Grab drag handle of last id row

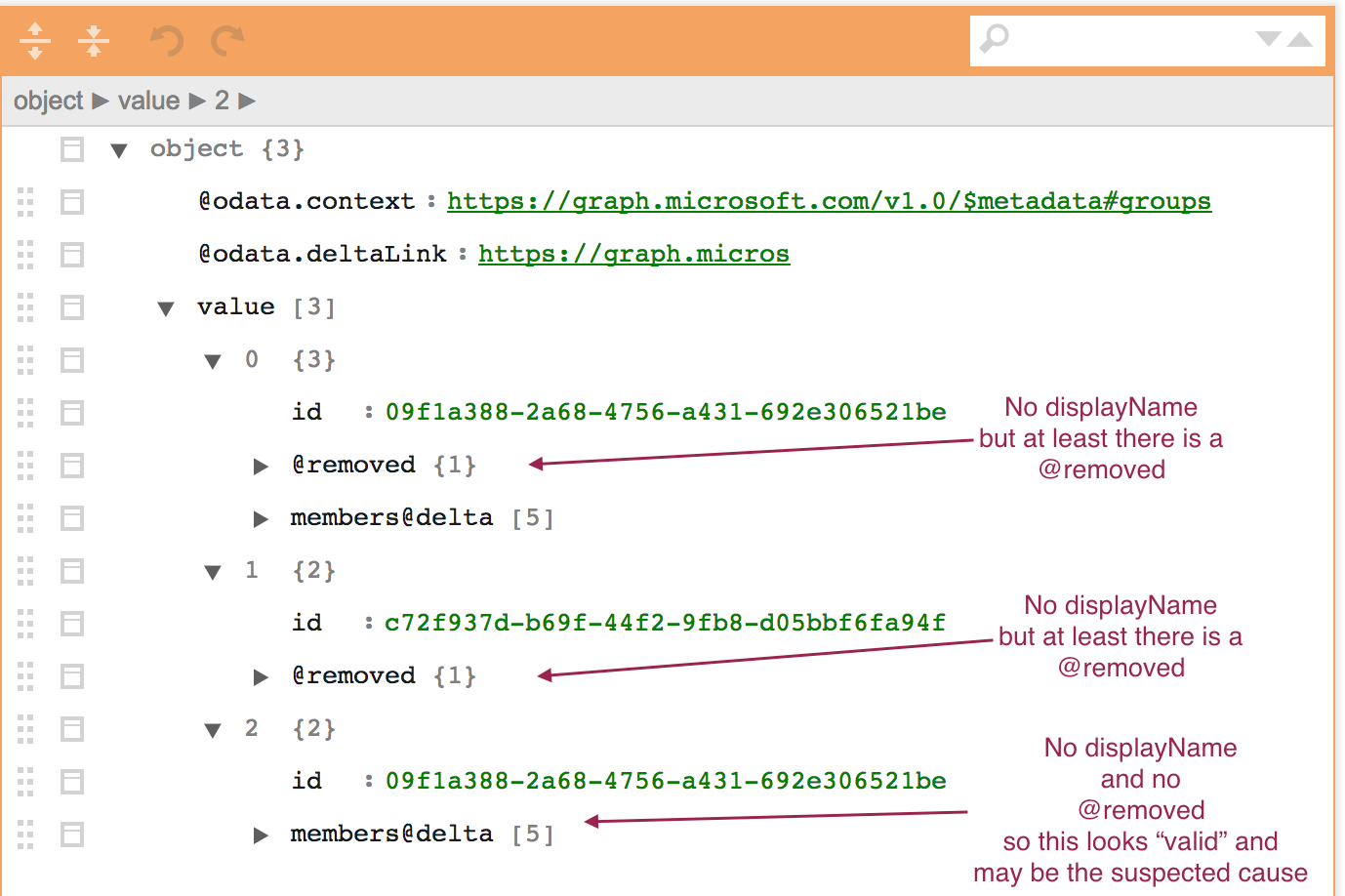[x=25, y=782]
